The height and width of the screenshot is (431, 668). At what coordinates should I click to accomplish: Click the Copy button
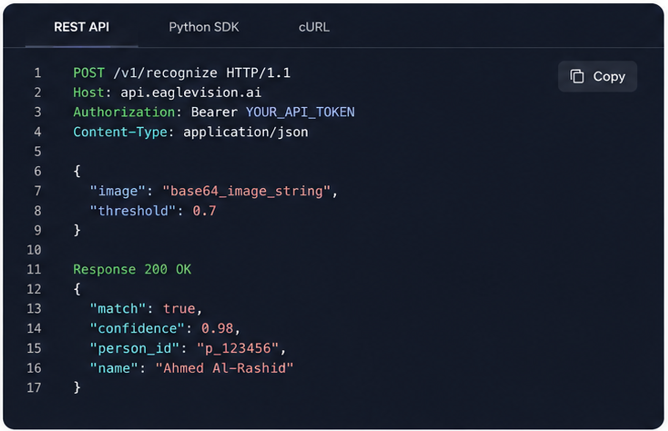point(597,76)
